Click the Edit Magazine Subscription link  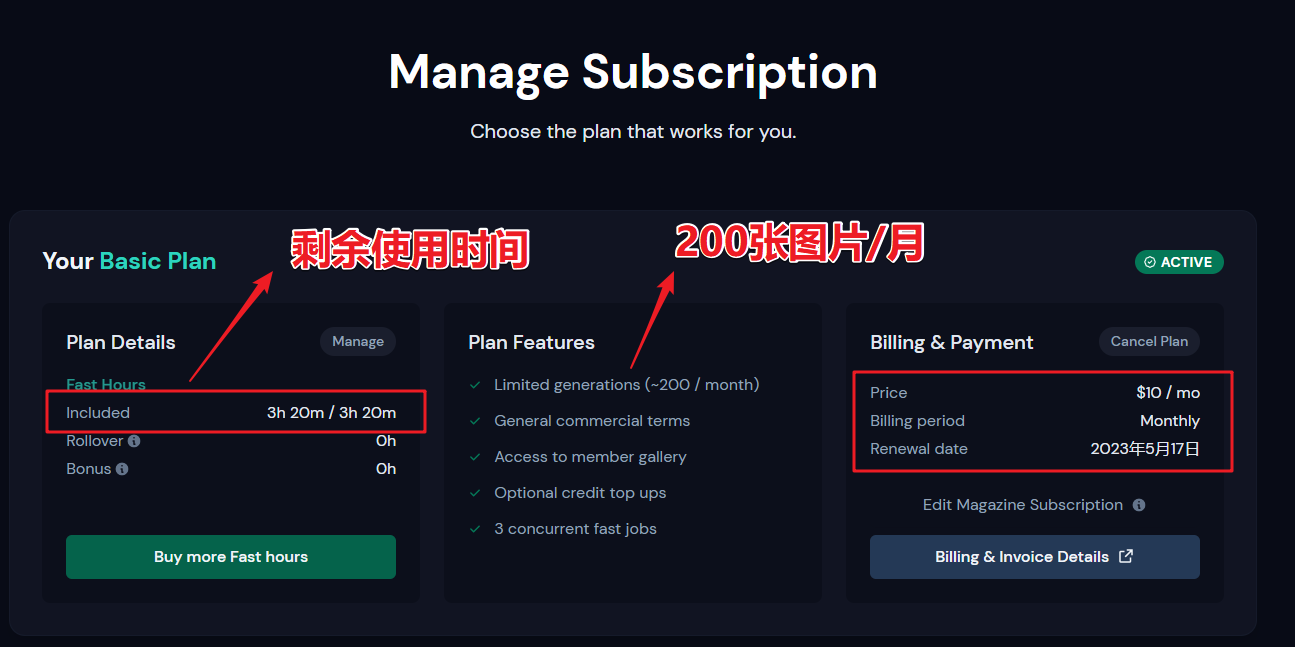coord(1023,505)
